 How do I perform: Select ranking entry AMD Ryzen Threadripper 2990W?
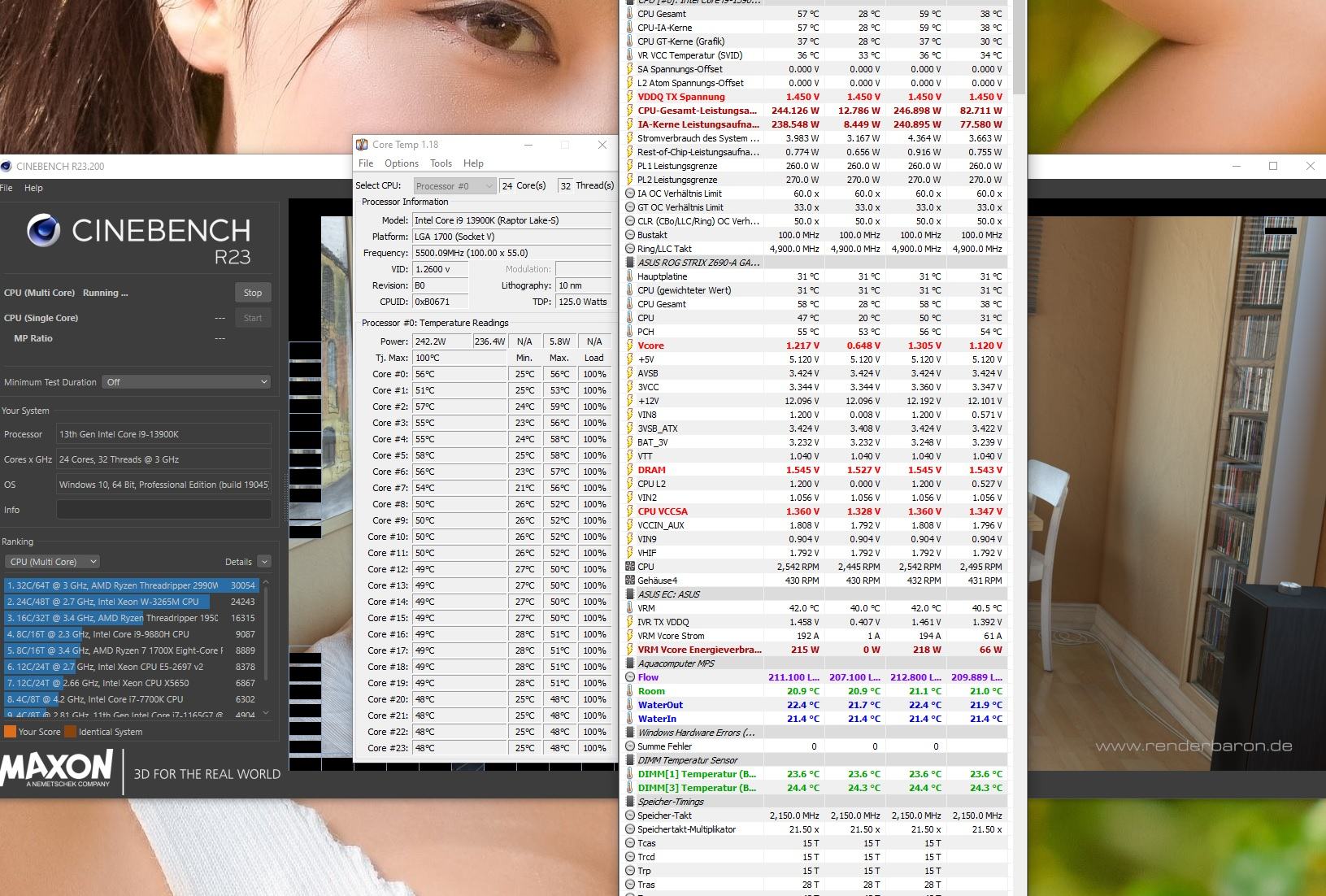[x=131, y=585]
